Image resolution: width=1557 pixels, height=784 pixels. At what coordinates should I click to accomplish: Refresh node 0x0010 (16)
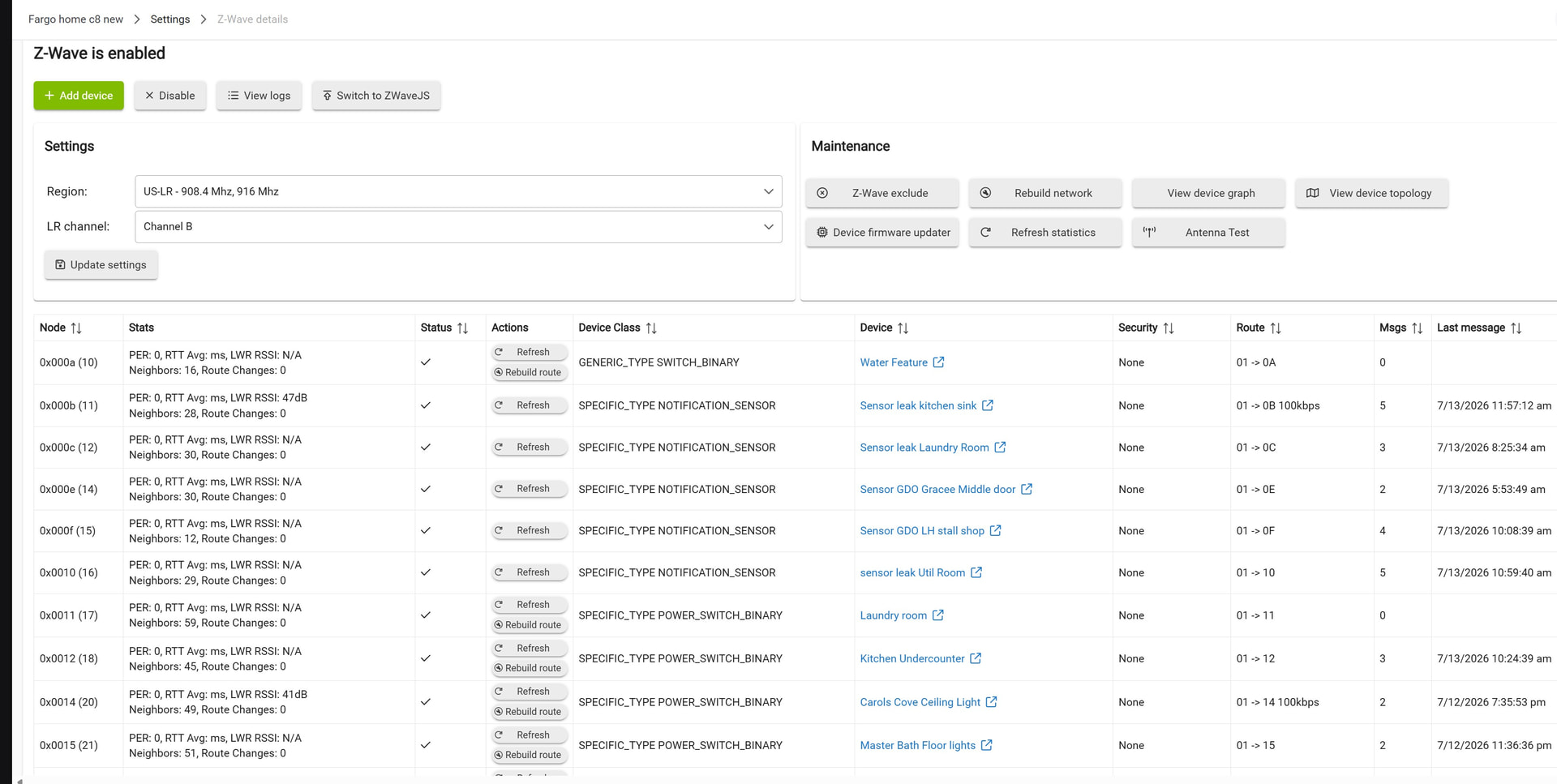tap(530, 572)
